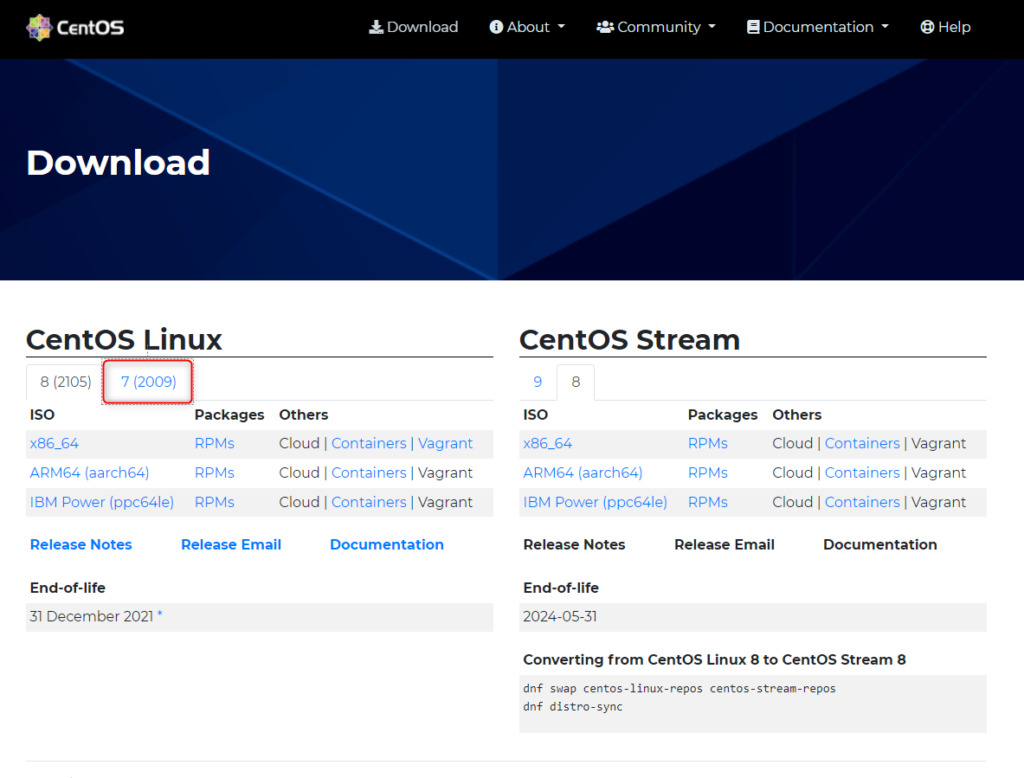Open Containers link in CentOS Stream IBM Power row
The image size is (1024, 778).
[x=862, y=502]
